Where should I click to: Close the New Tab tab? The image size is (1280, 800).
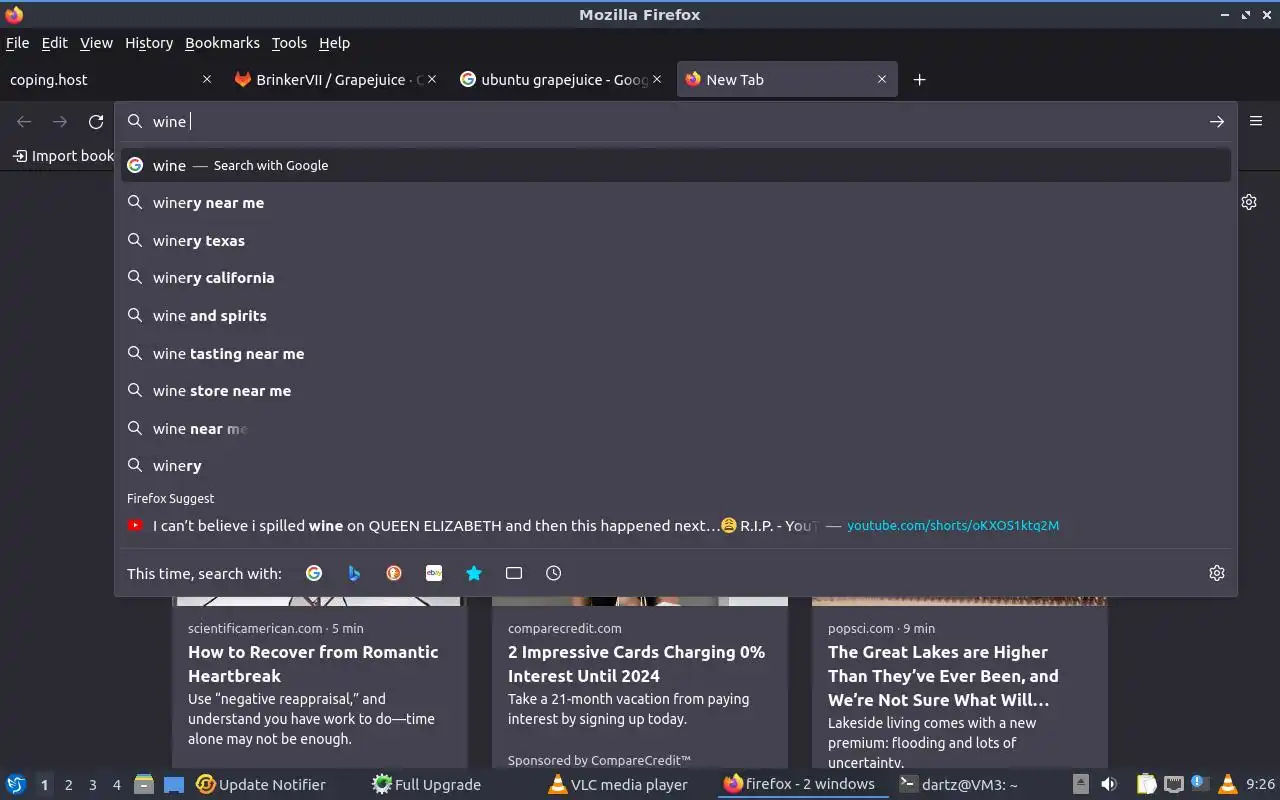tap(882, 79)
